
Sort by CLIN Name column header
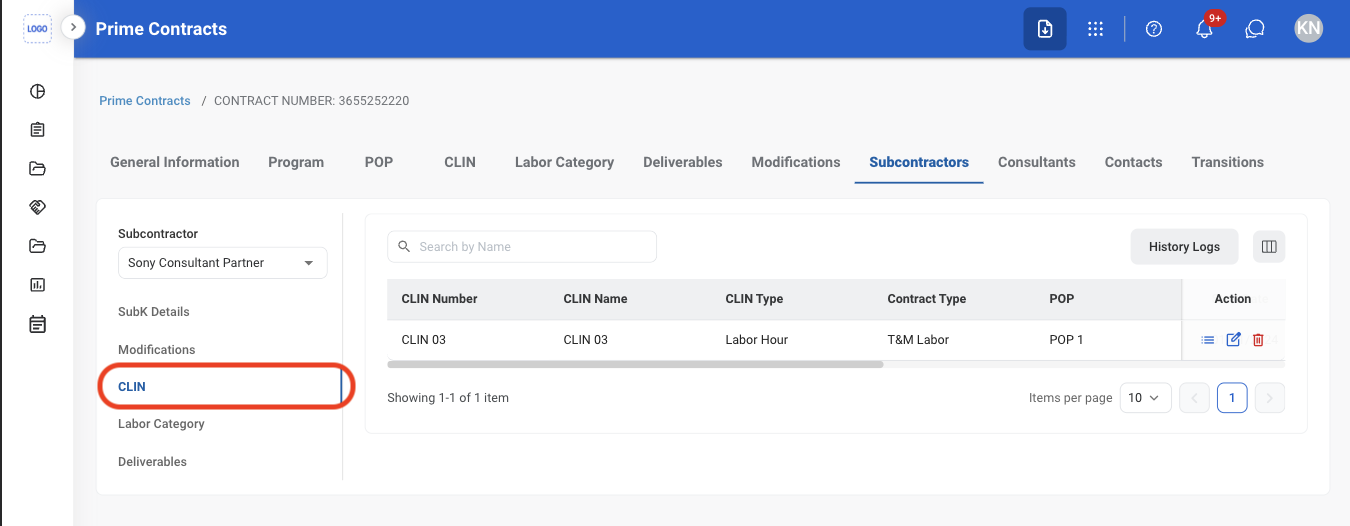(x=595, y=299)
